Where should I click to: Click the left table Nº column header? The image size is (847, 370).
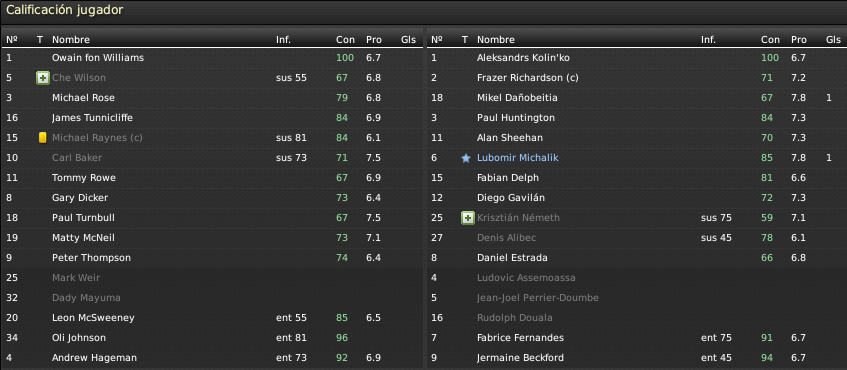(x=11, y=39)
